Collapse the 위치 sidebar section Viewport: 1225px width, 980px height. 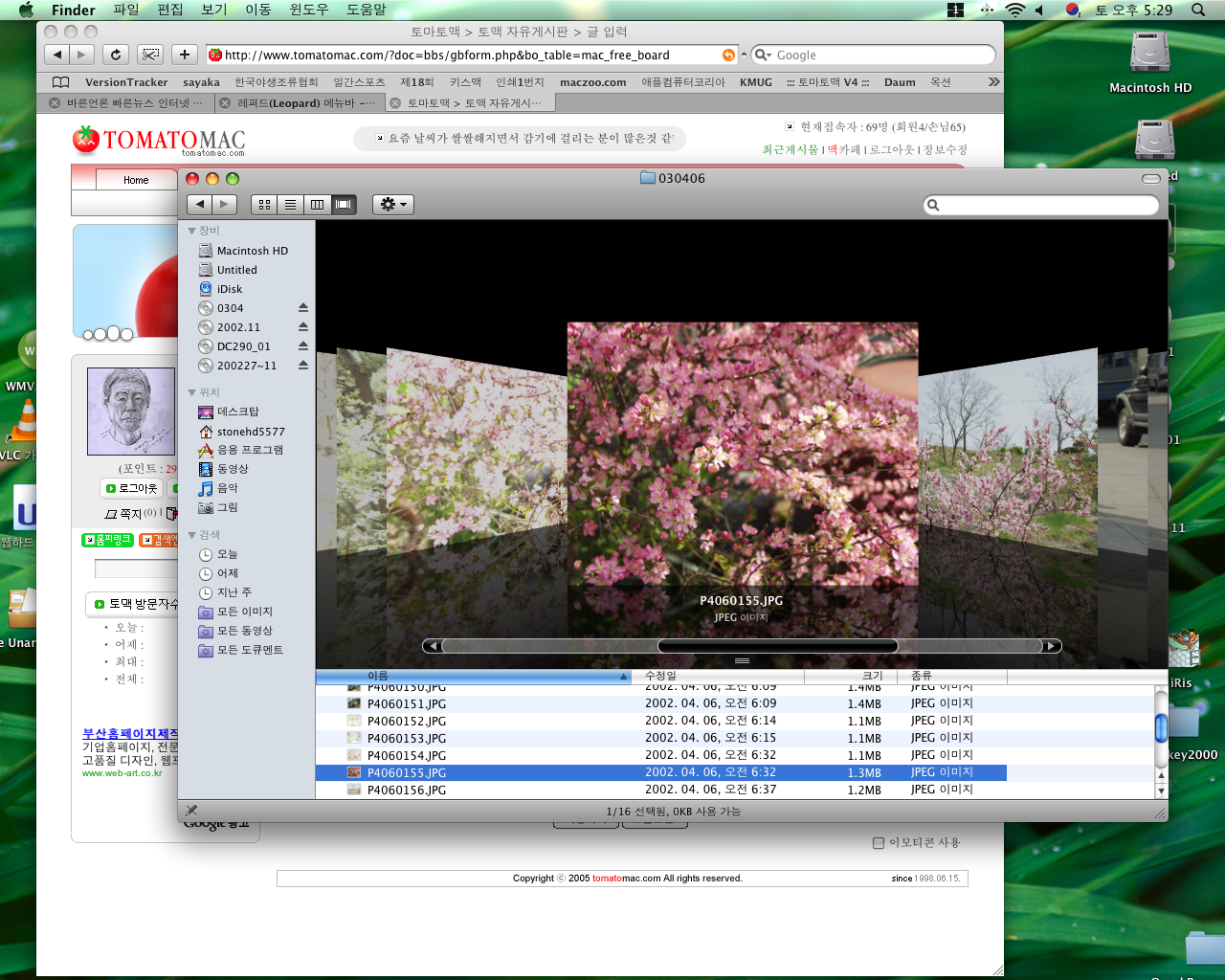[x=192, y=392]
